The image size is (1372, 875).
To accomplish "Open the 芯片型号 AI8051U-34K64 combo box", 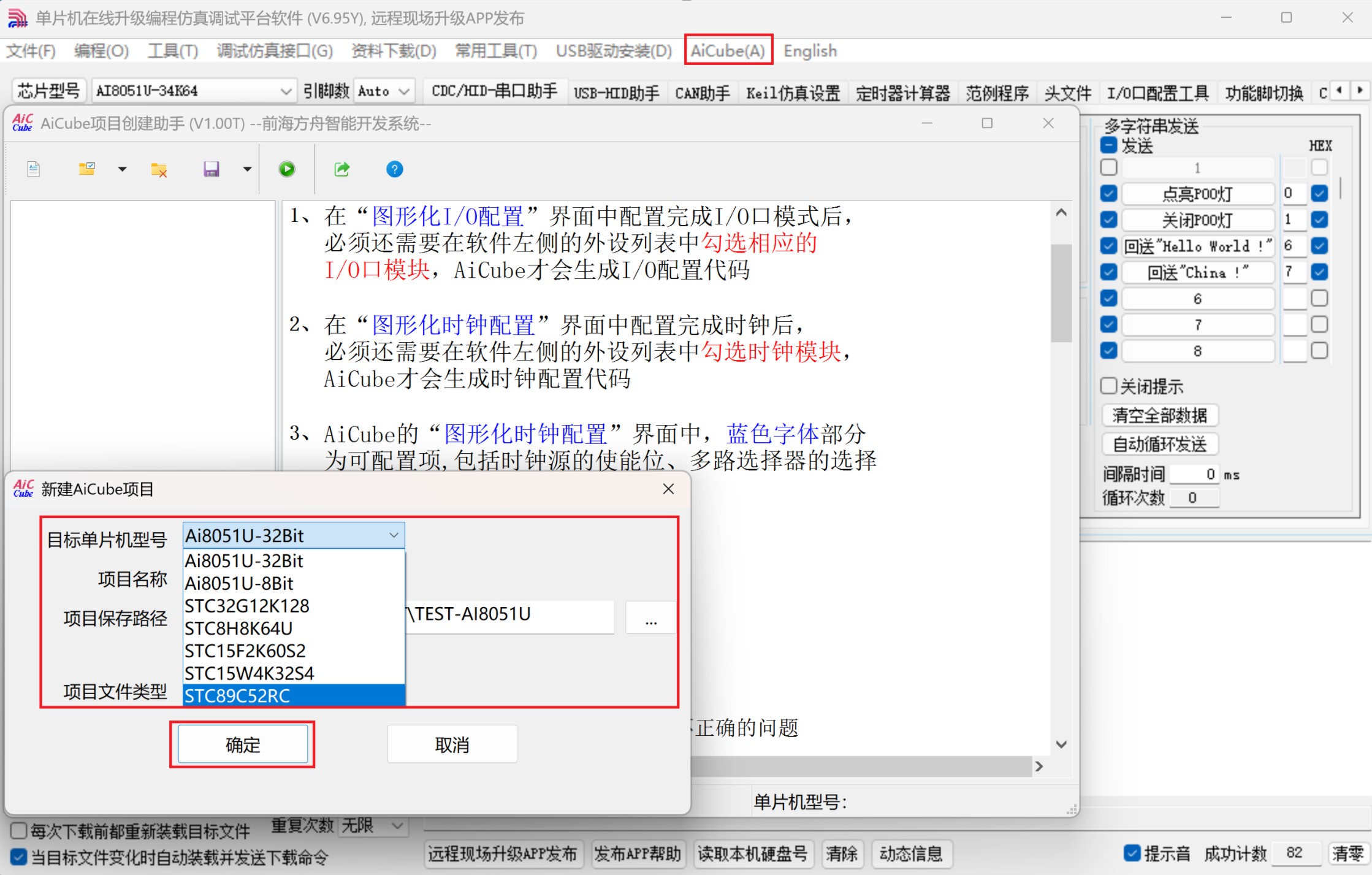I will click(x=194, y=91).
